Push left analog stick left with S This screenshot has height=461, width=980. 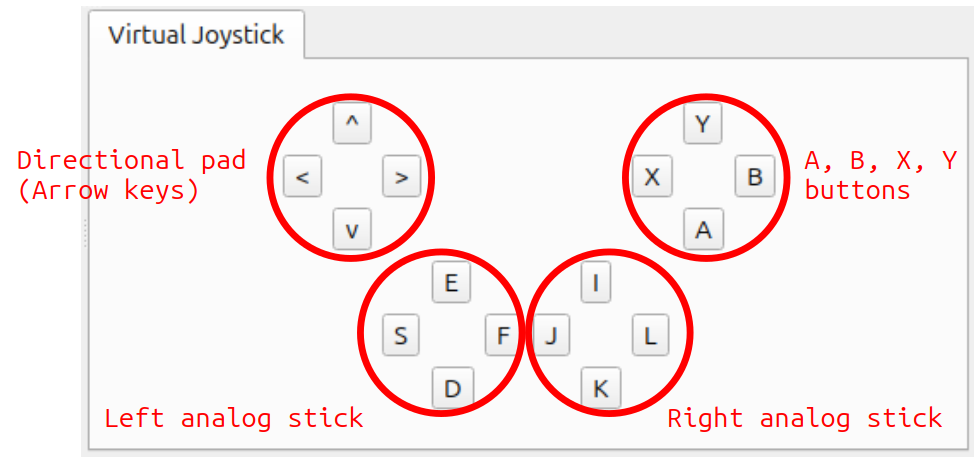[x=401, y=336]
